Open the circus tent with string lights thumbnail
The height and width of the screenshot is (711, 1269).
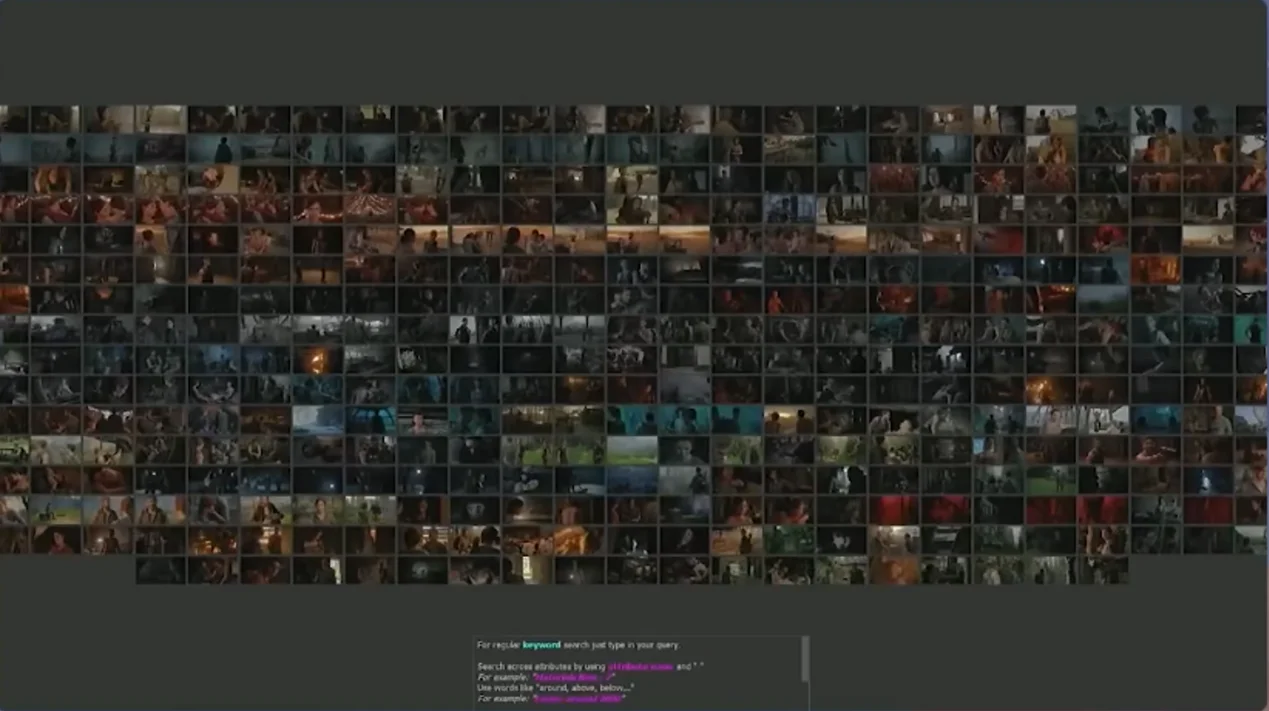click(369, 209)
